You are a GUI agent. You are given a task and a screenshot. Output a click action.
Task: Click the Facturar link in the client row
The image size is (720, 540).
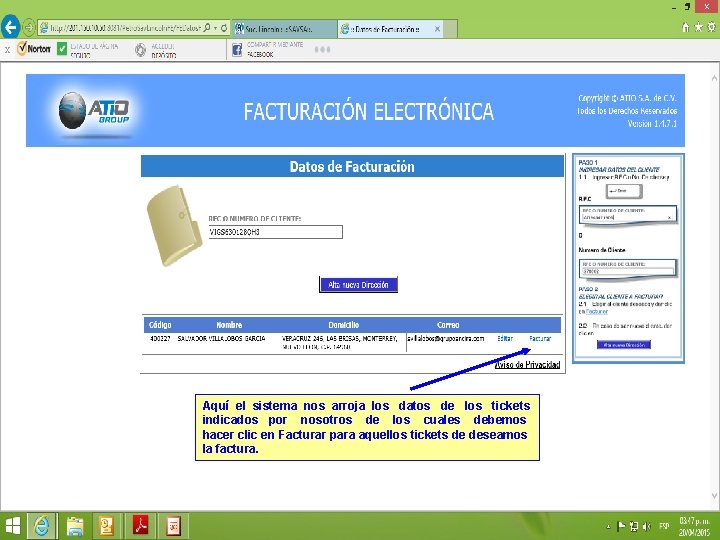coord(540,338)
